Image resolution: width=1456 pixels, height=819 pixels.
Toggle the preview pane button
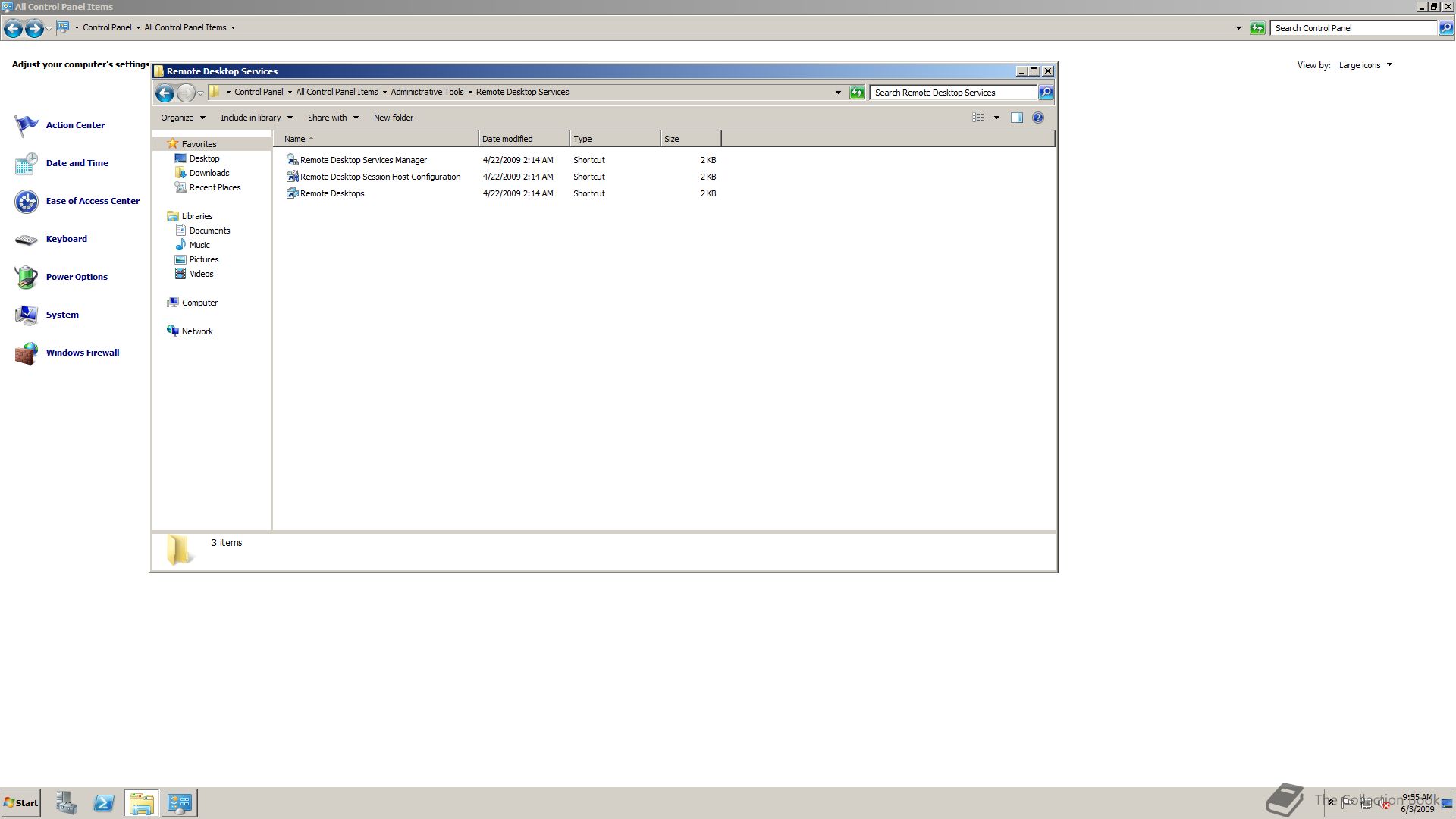(1017, 118)
